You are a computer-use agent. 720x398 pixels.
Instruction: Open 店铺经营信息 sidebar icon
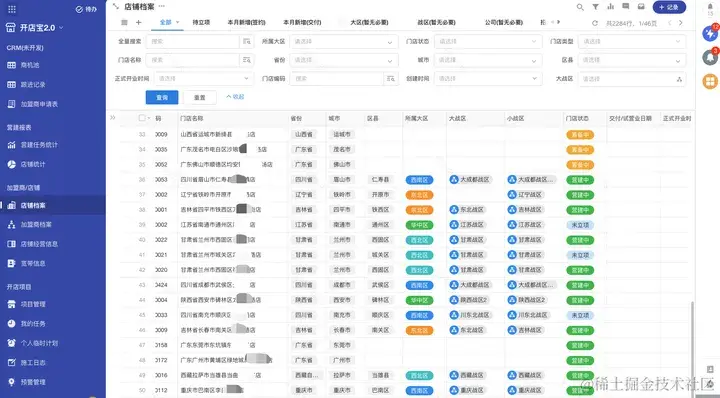11,244
